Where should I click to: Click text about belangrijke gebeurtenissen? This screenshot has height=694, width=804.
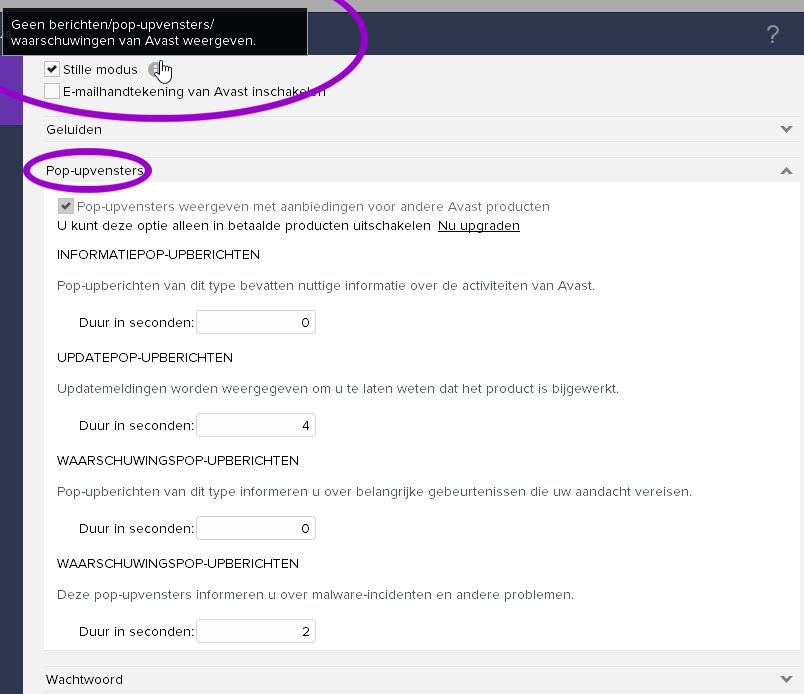(x=374, y=492)
